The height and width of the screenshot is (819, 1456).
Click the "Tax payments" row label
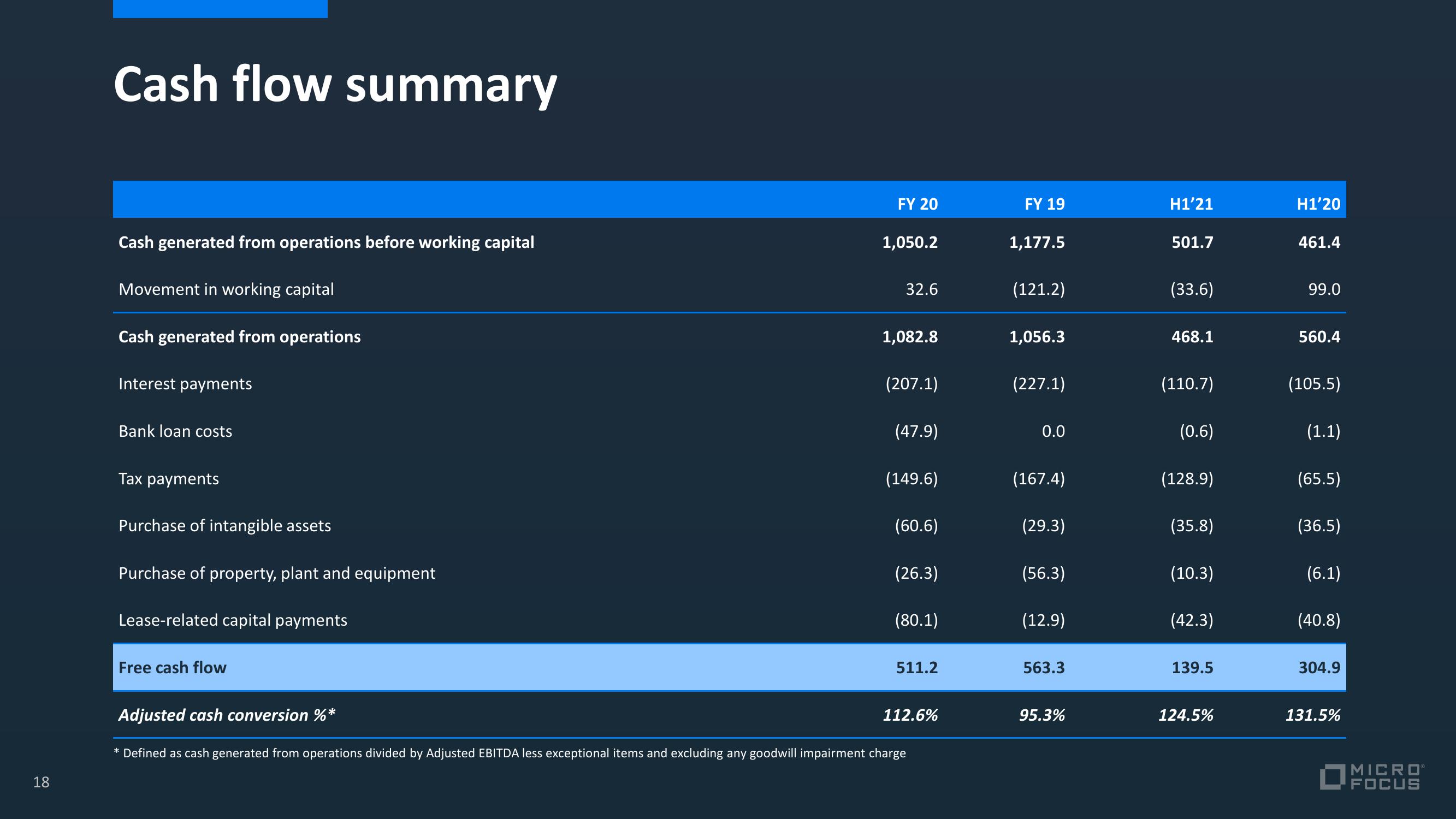coord(168,479)
